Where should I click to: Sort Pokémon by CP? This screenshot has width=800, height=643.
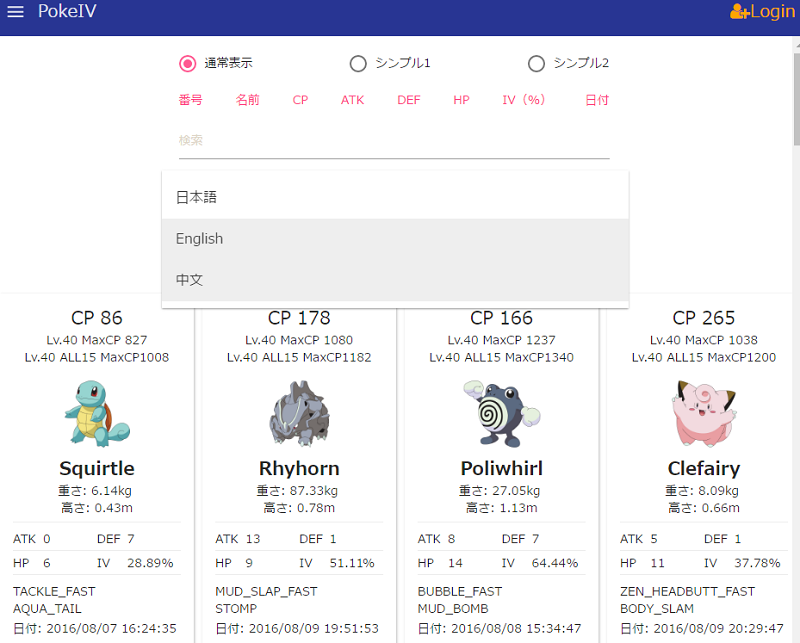(300, 100)
